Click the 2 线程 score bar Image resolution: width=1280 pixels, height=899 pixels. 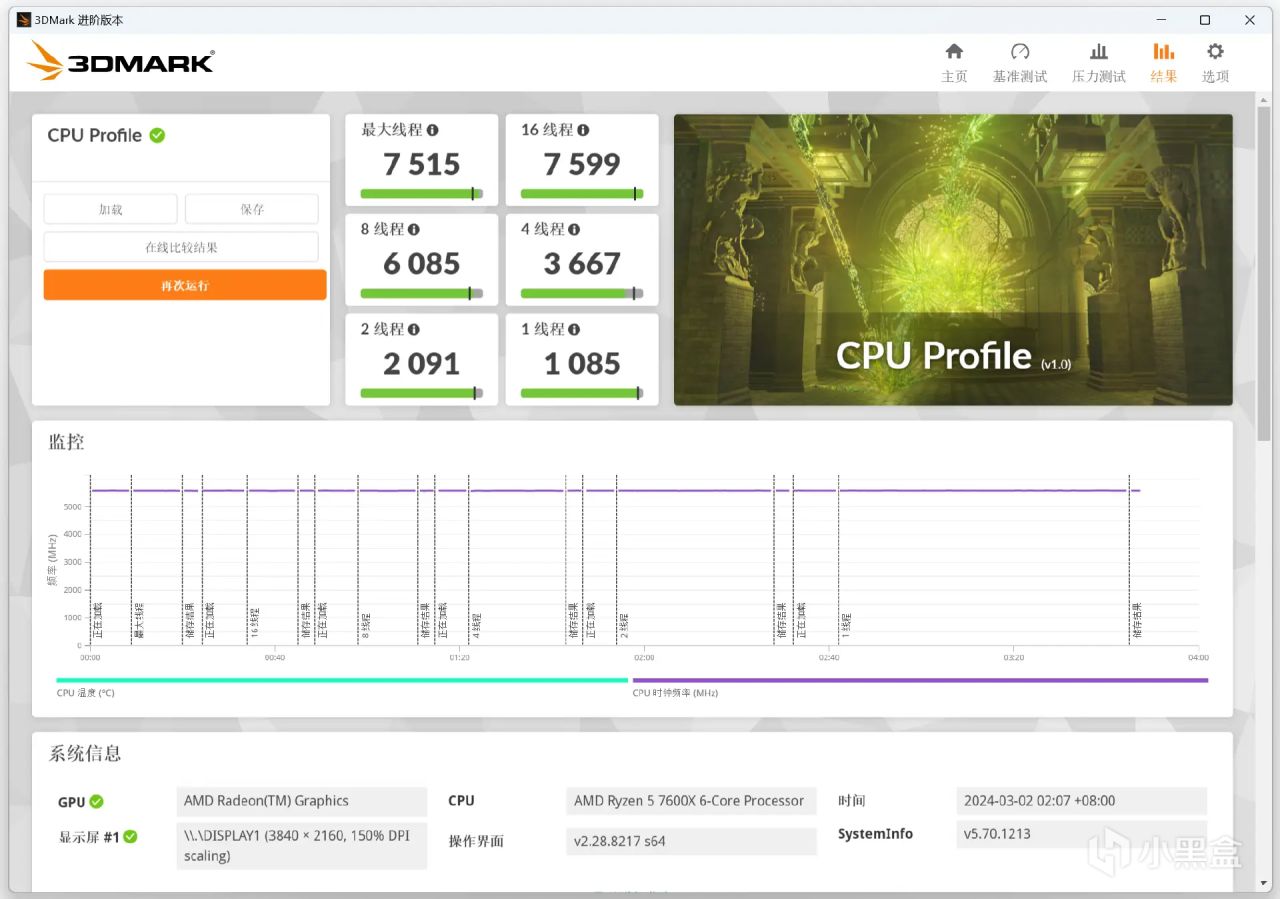(422, 393)
